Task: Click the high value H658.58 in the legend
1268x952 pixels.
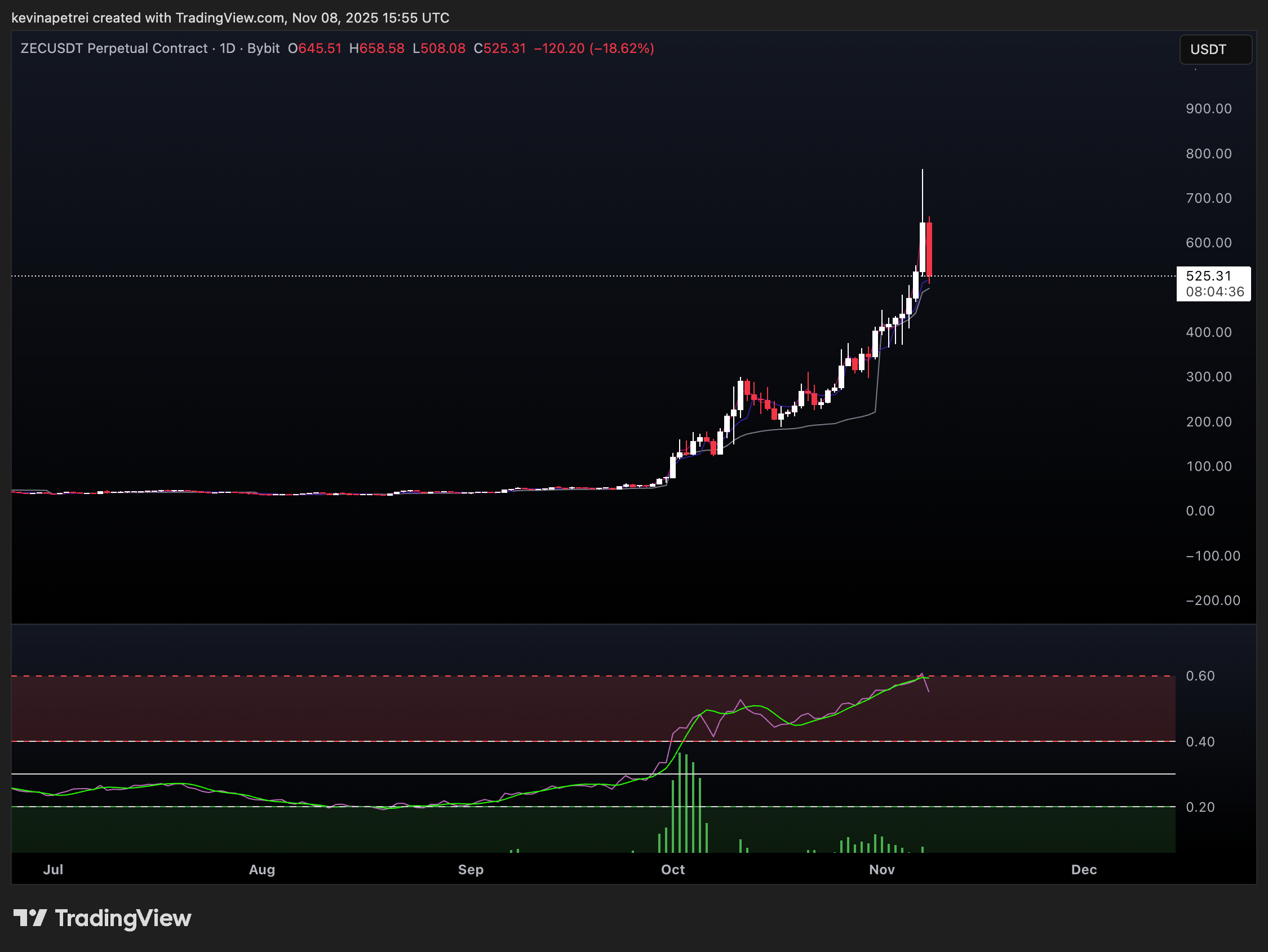Action: (376, 48)
